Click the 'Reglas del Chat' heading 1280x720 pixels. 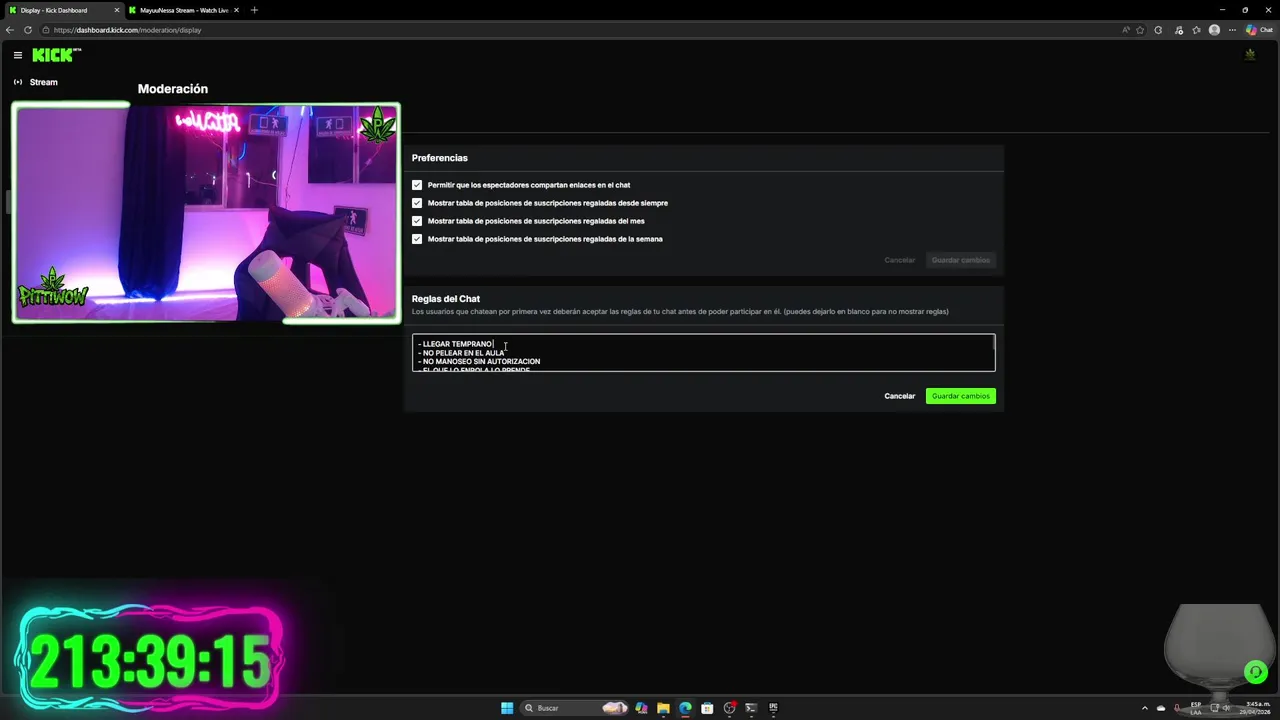click(x=446, y=299)
